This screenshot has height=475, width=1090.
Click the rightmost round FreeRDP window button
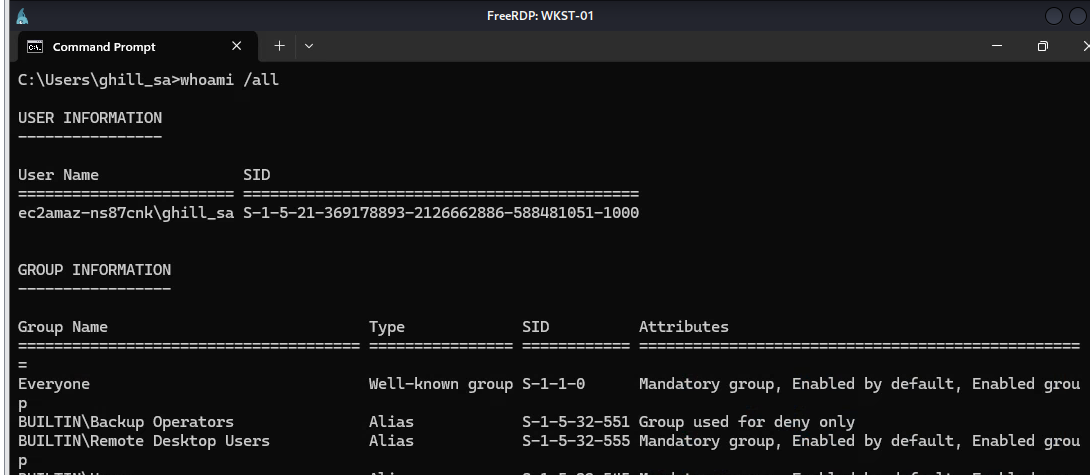1078,16
